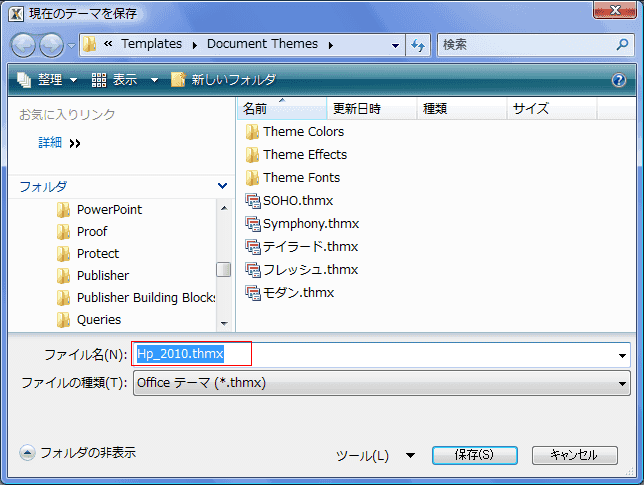Sort by 名前 column header
The image size is (644, 485).
pos(282,108)
